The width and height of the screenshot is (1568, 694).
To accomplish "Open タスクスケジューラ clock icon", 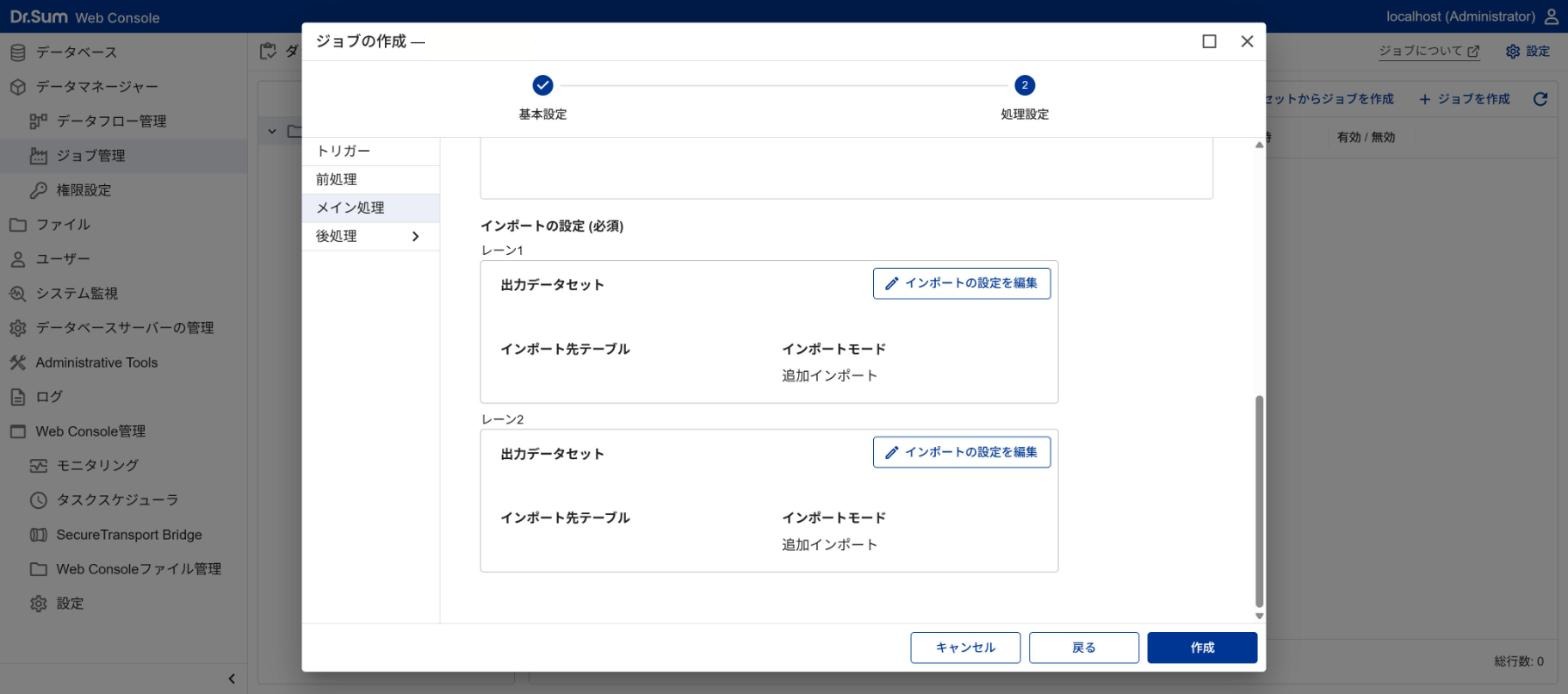I will pos(38,500).
